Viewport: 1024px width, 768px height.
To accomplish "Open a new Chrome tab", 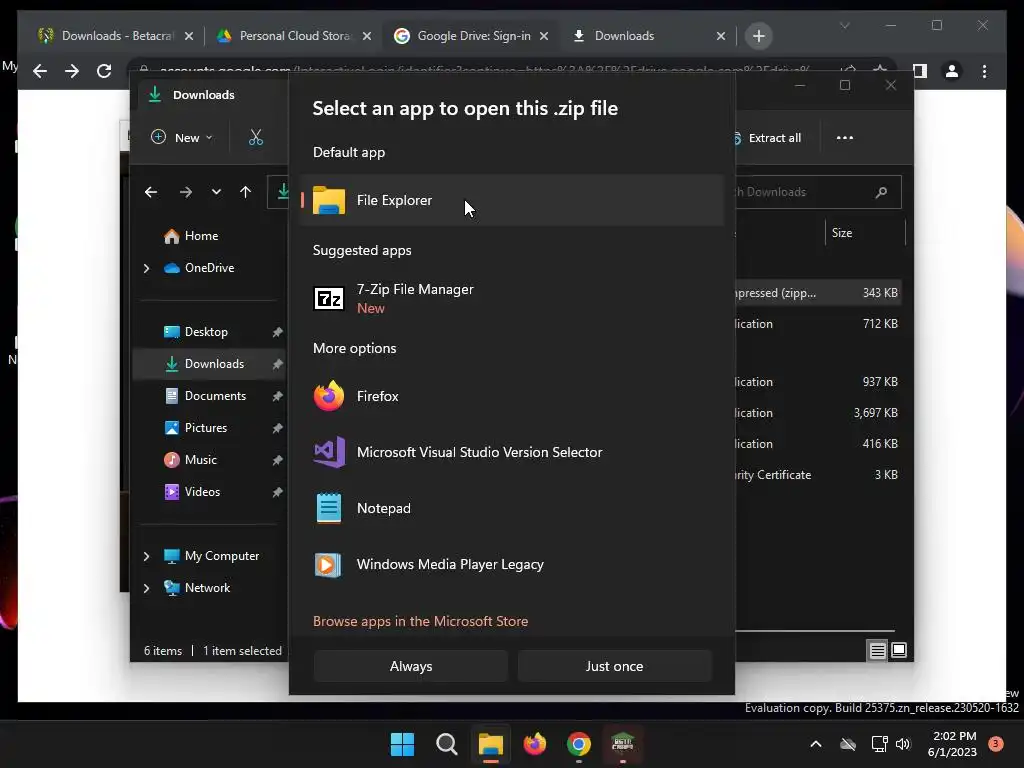I will (x=758, y=36).
